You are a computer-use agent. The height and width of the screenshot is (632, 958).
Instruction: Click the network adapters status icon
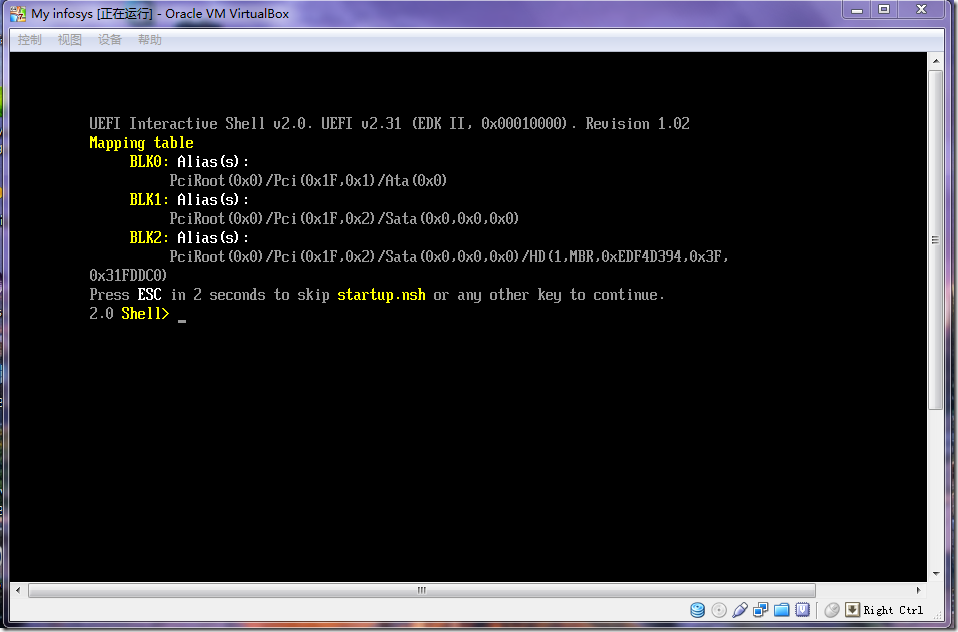tap(761, 609)
